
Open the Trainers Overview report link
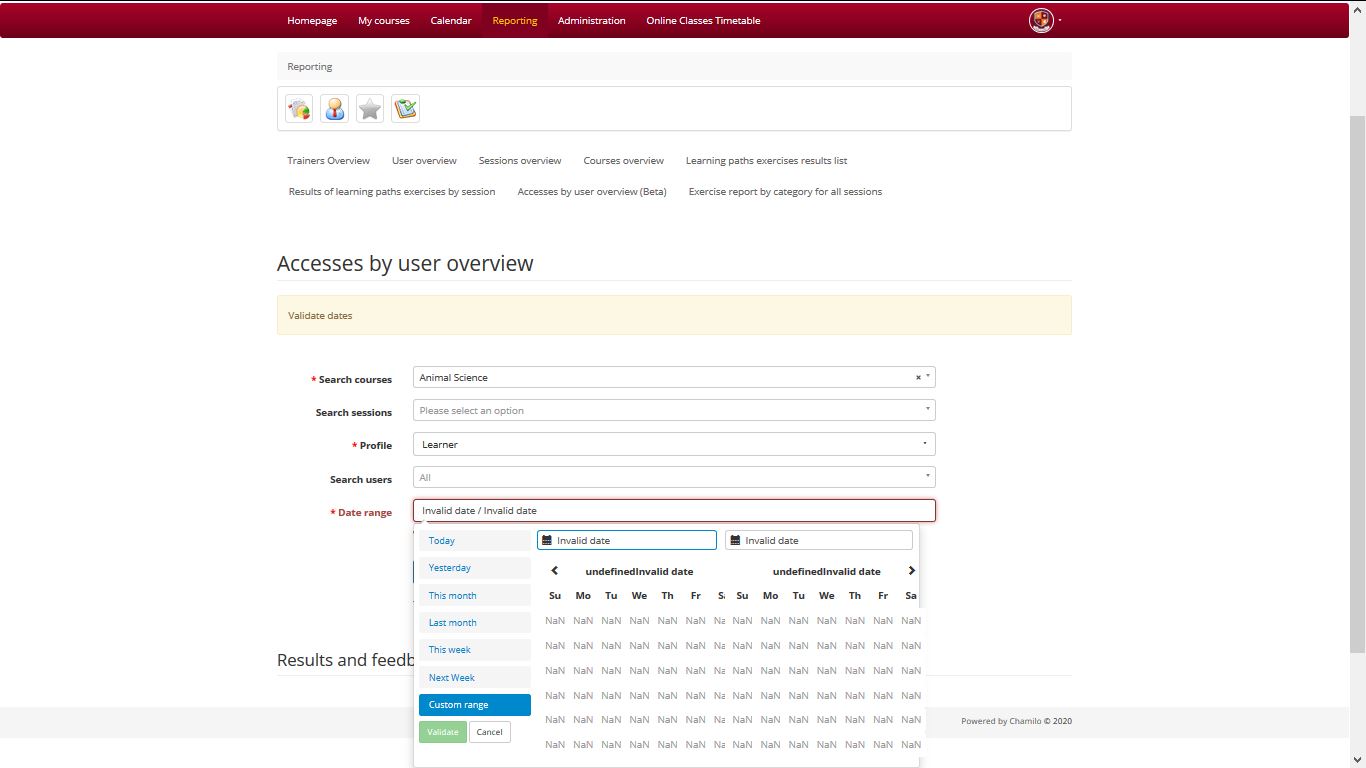pos(328,160)
